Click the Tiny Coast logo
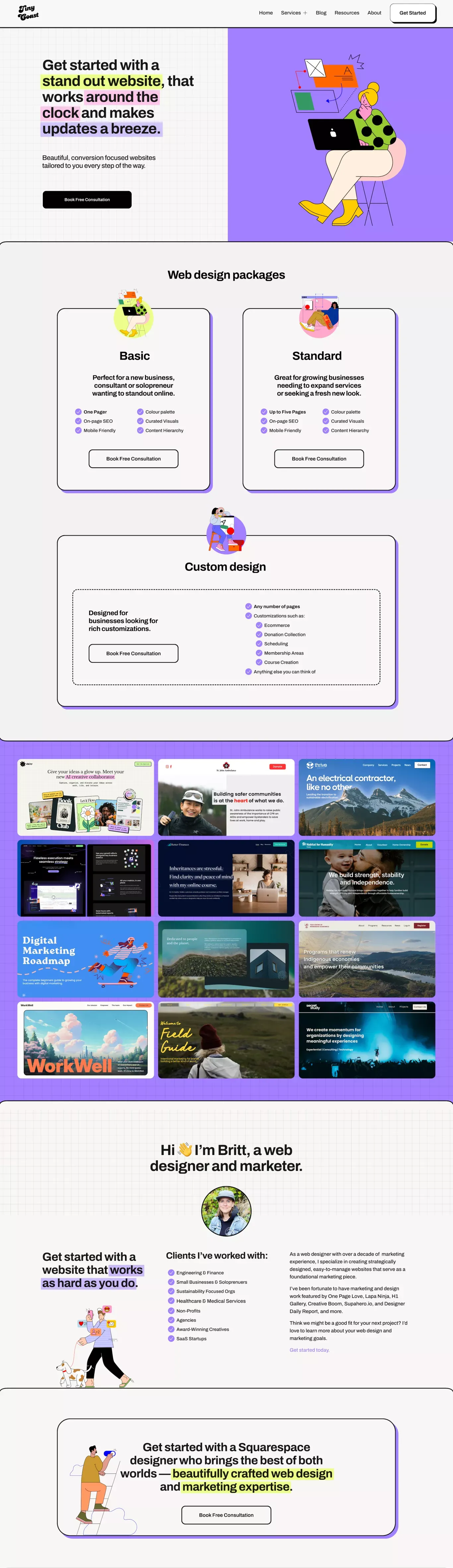Viewport: 453px width, 1568px height. (28, 12)
